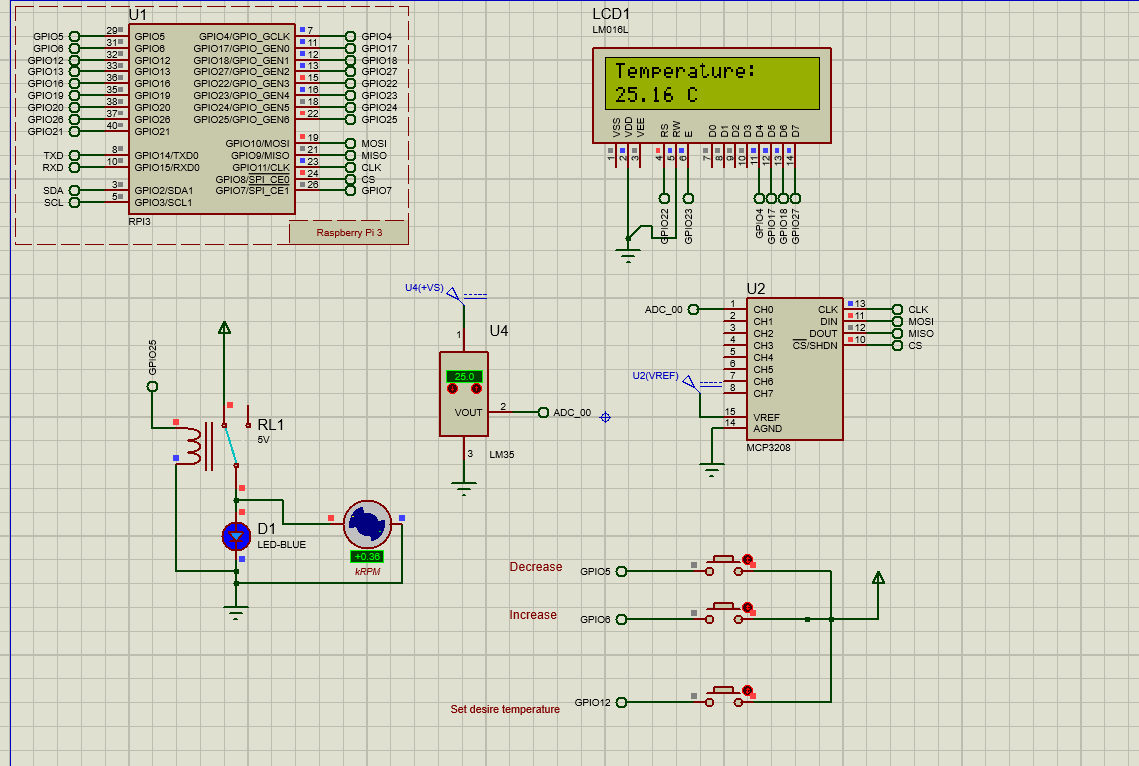Click the VREF pin label on MCP3208
This screenshot has height=766, width=1139.
pyautogui.click(x=766, y=417)
